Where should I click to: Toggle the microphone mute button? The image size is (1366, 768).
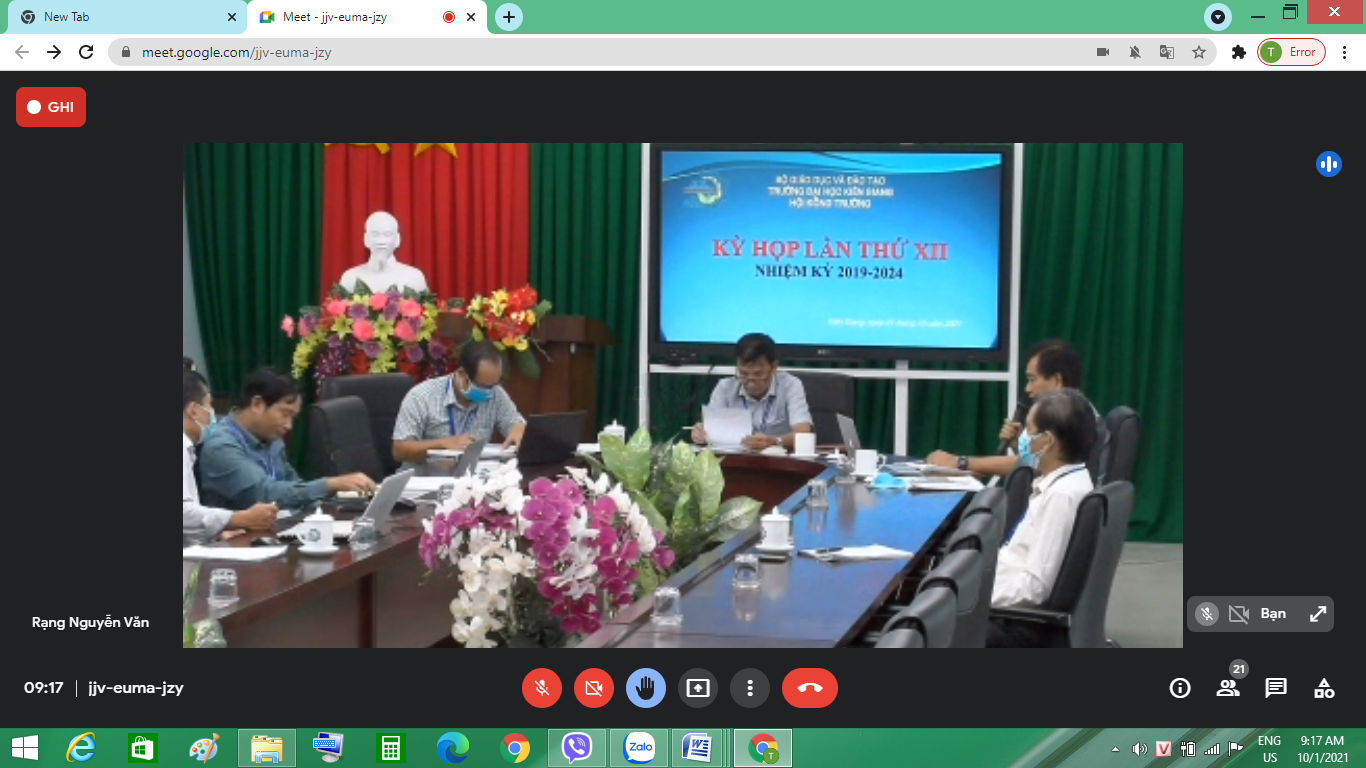(542, 688)
